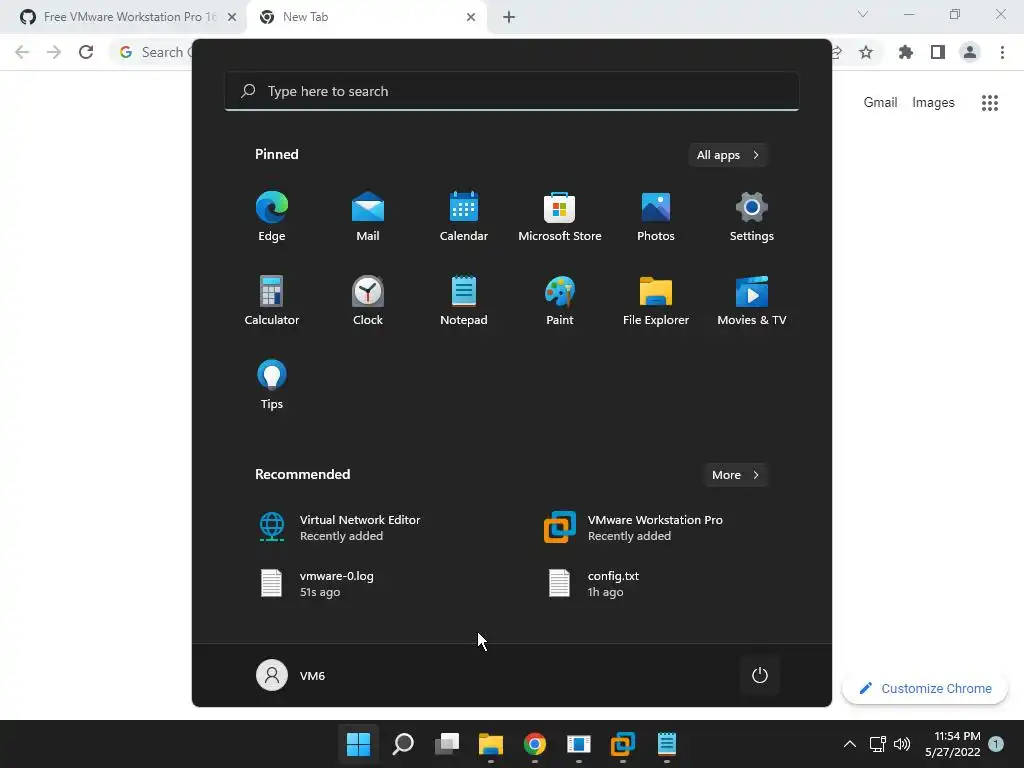Open Microsoft Store from pinned apps
The image size is (1024, 768).
pos(560,216)
